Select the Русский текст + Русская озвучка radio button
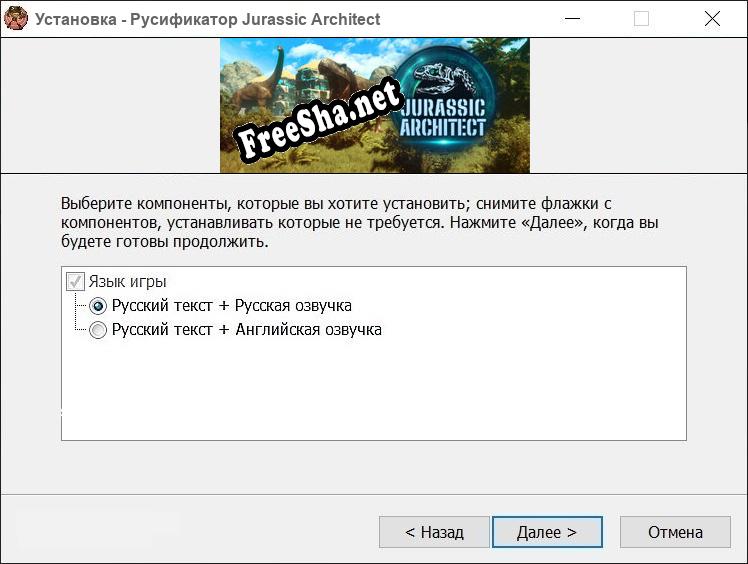748x564 pixels. [x=98, y=306]
